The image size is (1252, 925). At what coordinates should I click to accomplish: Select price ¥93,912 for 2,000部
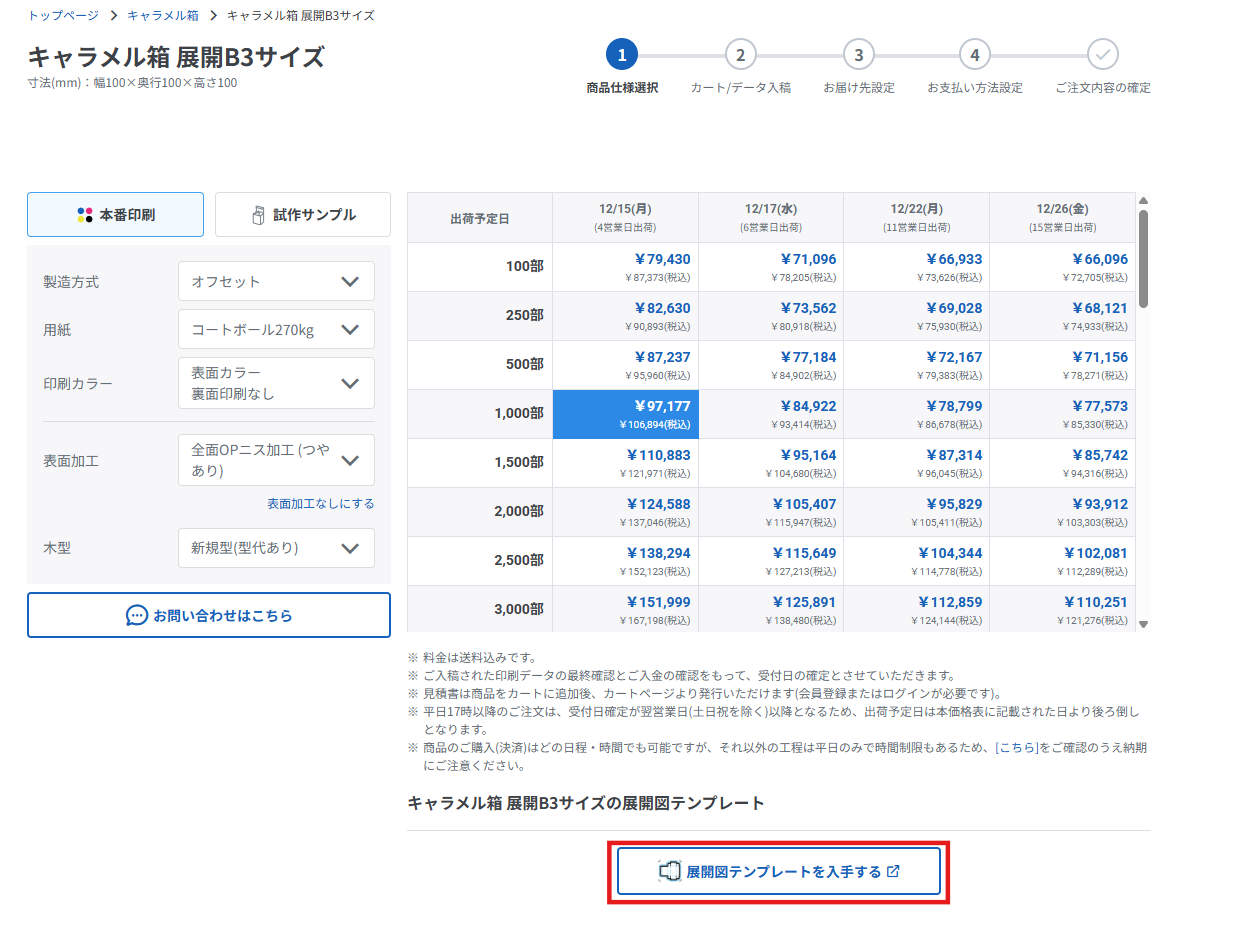point(1063,512)
